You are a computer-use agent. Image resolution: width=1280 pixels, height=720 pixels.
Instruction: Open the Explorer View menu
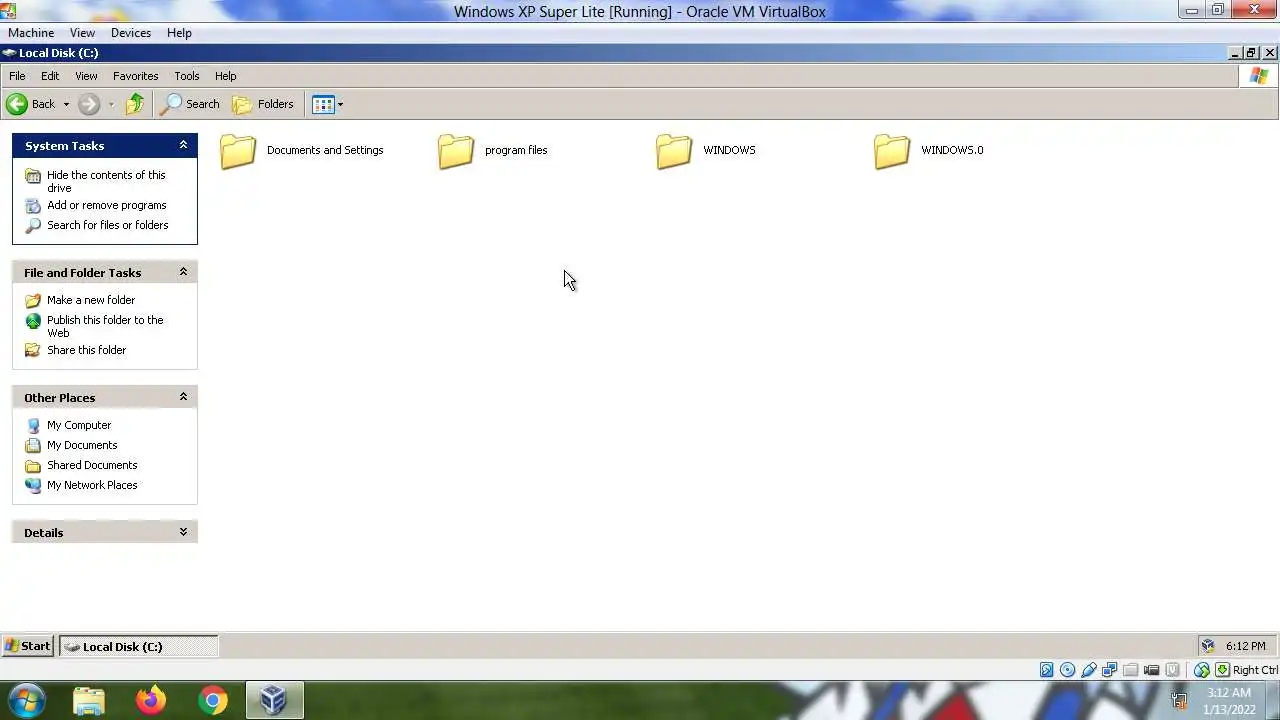[86, 76]
